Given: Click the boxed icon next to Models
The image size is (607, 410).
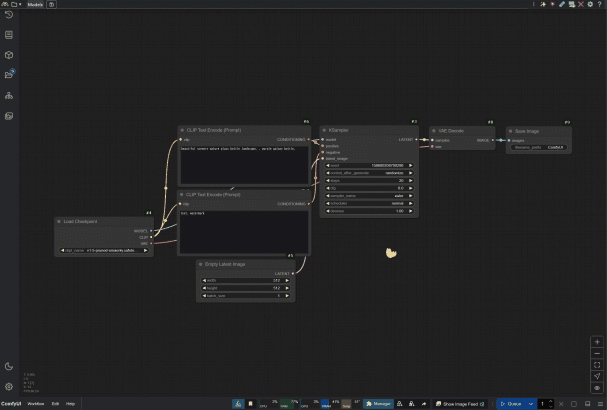Looking at the screenshot, I should tap(51, 4).
